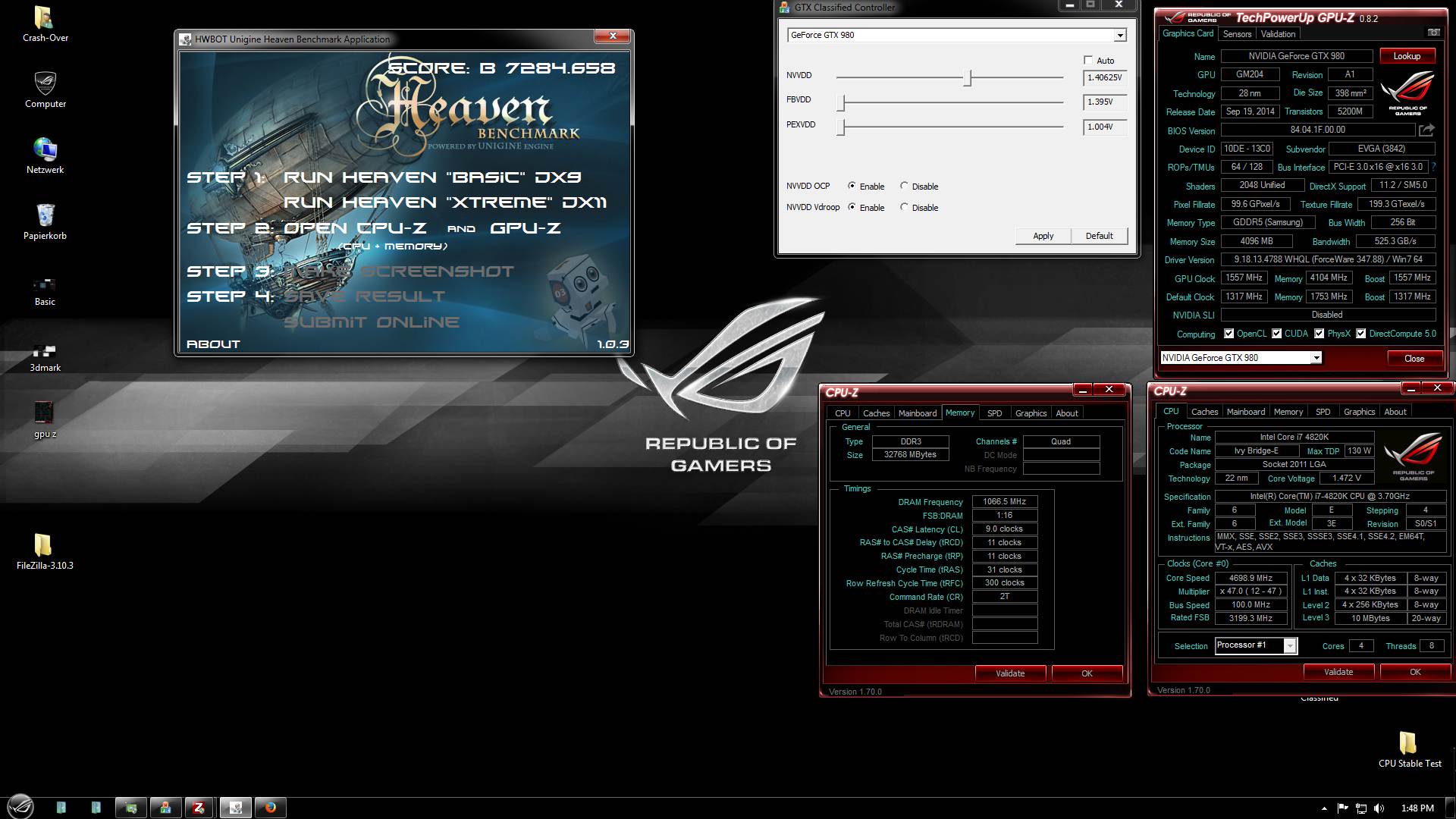Click the PEXVDD voltage slider handle
Screen dimensions: 1456x819
[841, 127]
